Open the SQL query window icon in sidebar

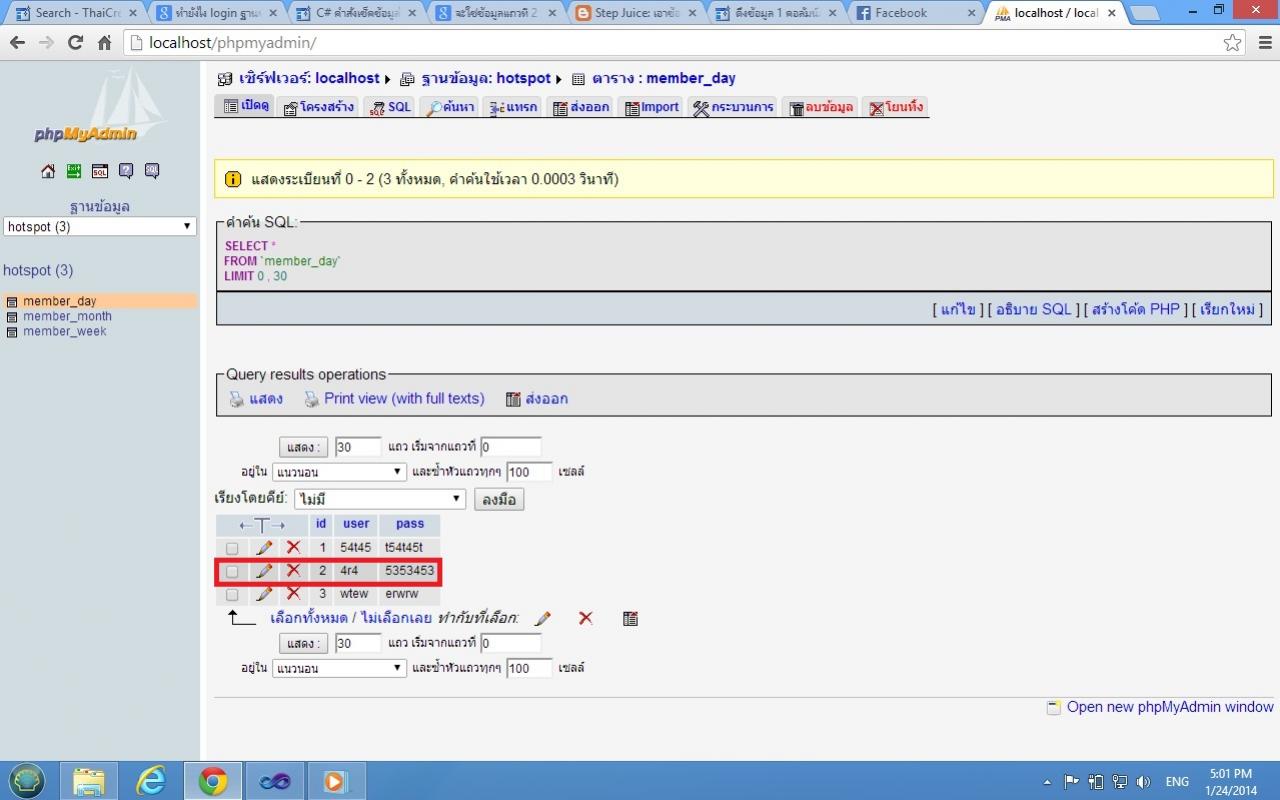(100, 171)
